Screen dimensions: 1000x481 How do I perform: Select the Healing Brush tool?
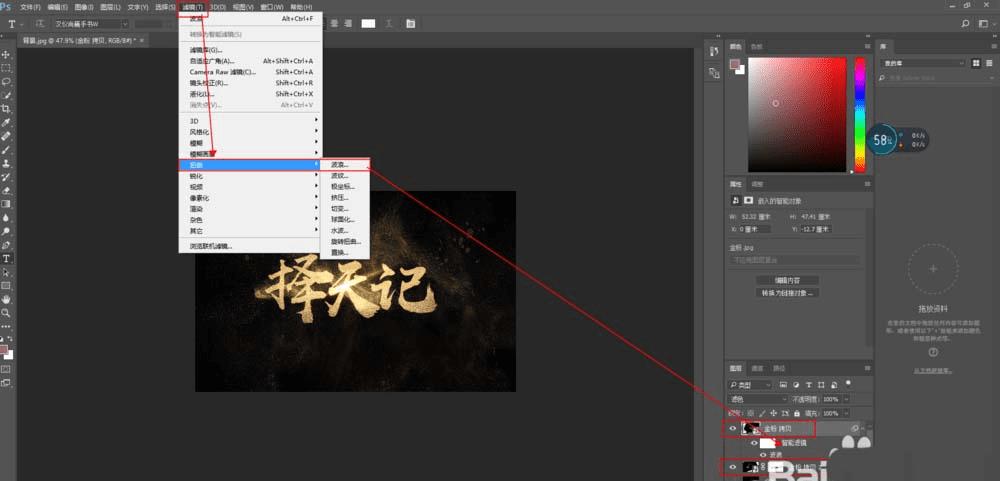[x=6, y=136]
